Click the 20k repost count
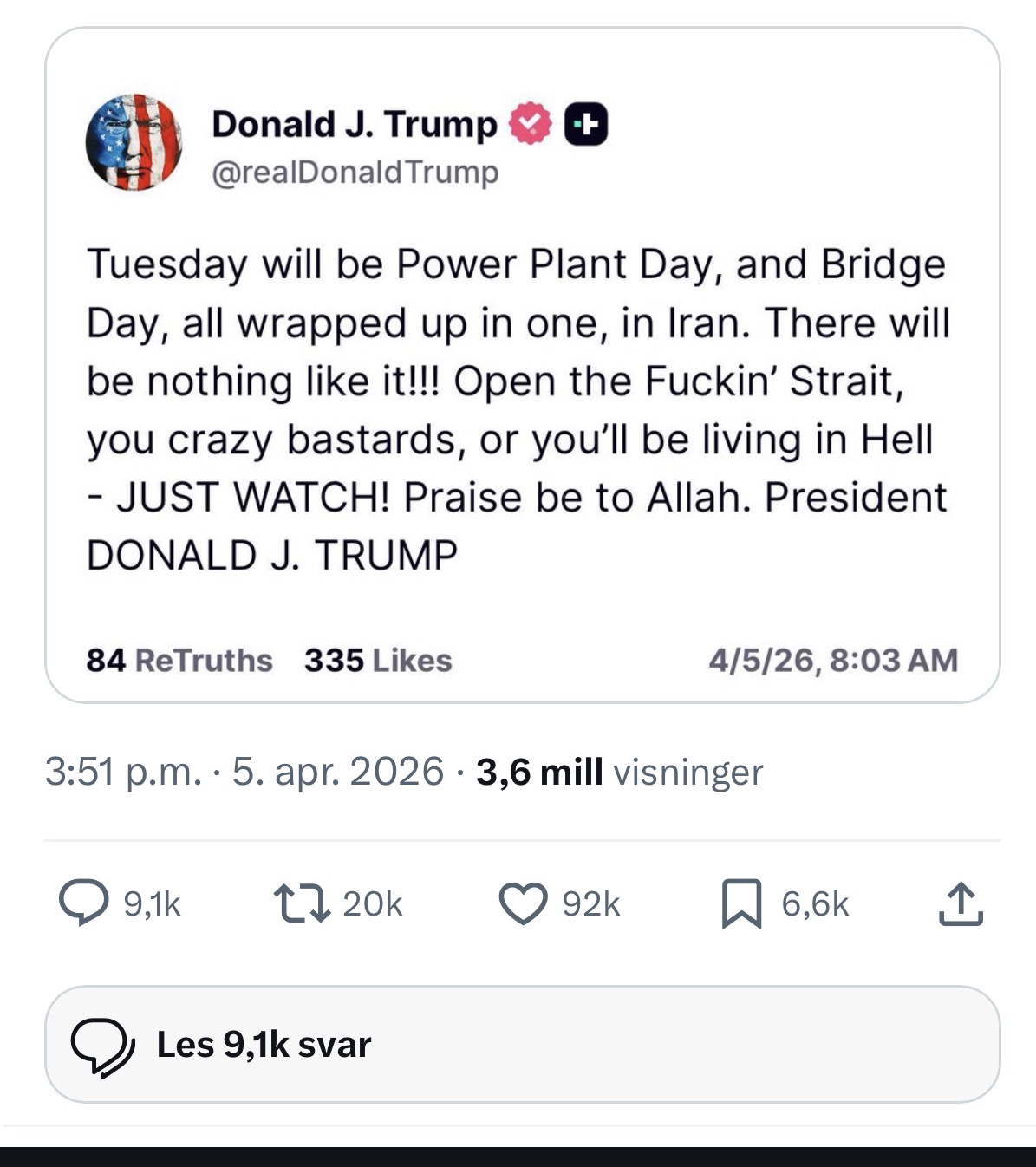 (373, 904)
